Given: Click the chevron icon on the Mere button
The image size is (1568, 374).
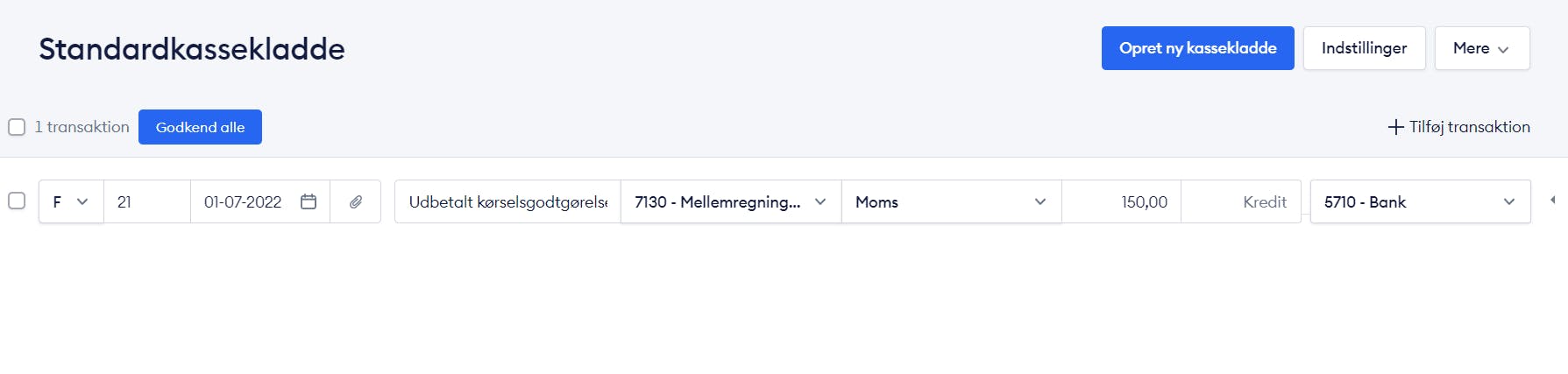Looking at the screenshot, I should click(x=1503, y=50).
